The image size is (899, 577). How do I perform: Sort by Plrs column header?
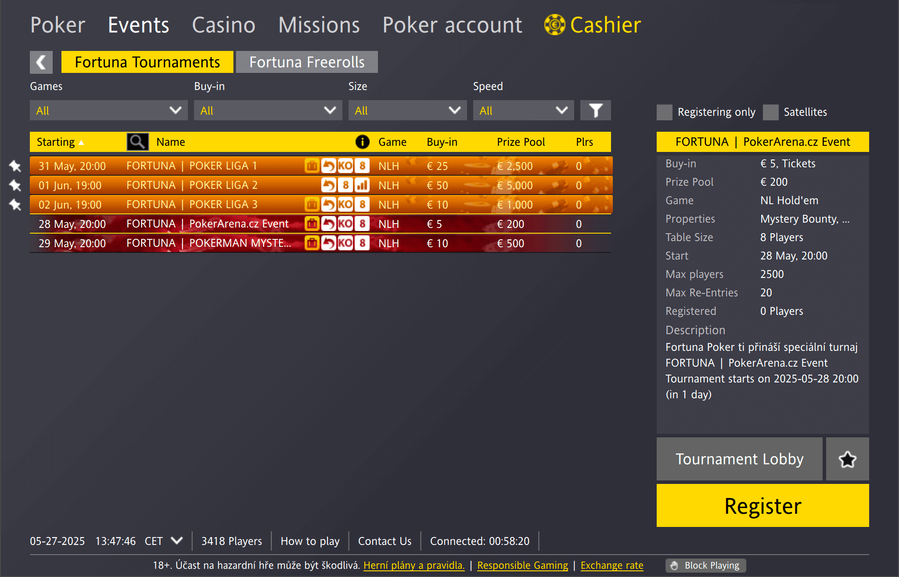(584, 142)
